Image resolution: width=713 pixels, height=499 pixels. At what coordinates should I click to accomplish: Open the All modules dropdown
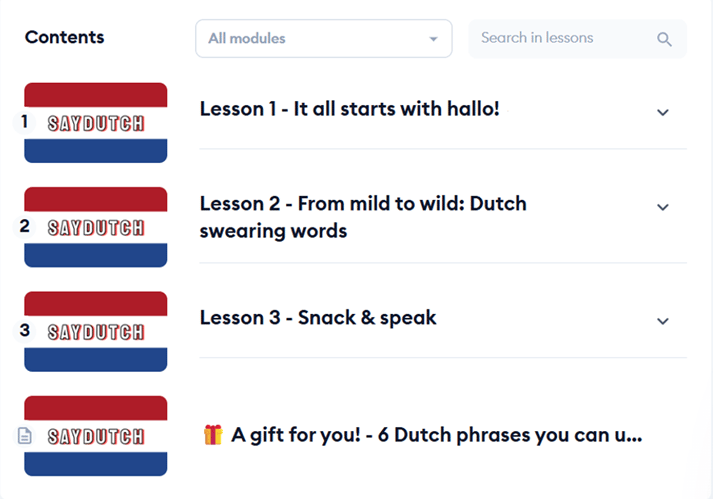coord(323,39)
